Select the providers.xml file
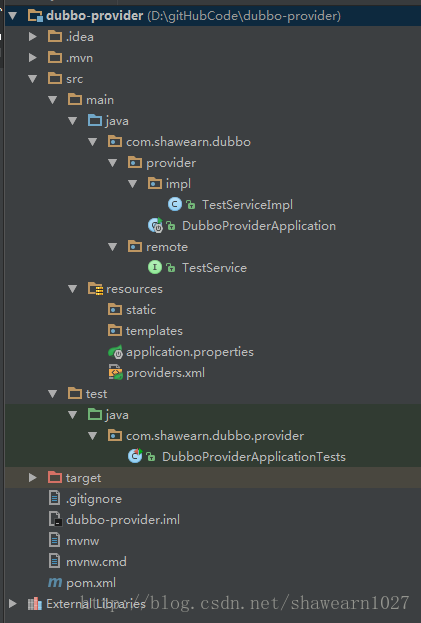The width and height of the screenshot is (421, 623). (x=165, y=373)
